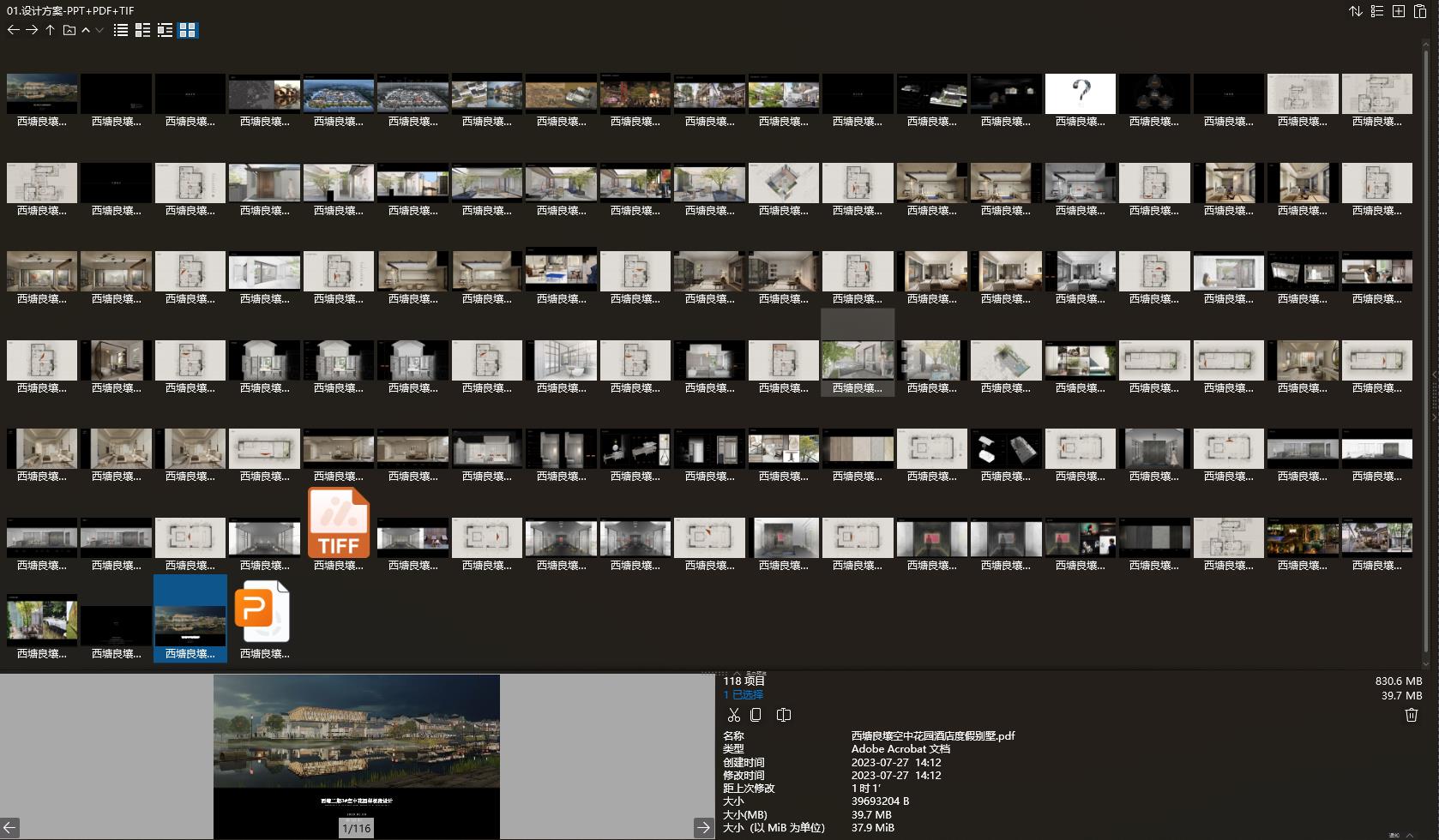Image resolution: width=1439 pixels, height=840 pixels.
Task: Open the grouping options list icon
Action: click(x=1377, y=11)
